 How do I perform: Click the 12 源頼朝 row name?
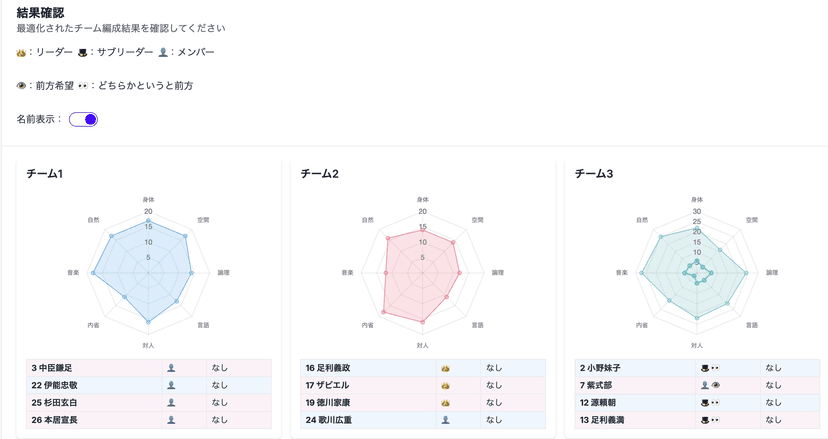(x=600, y=403)
